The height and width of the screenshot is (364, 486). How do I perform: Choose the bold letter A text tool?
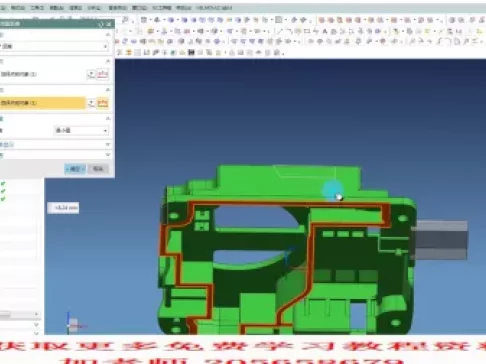click(325, 32)
